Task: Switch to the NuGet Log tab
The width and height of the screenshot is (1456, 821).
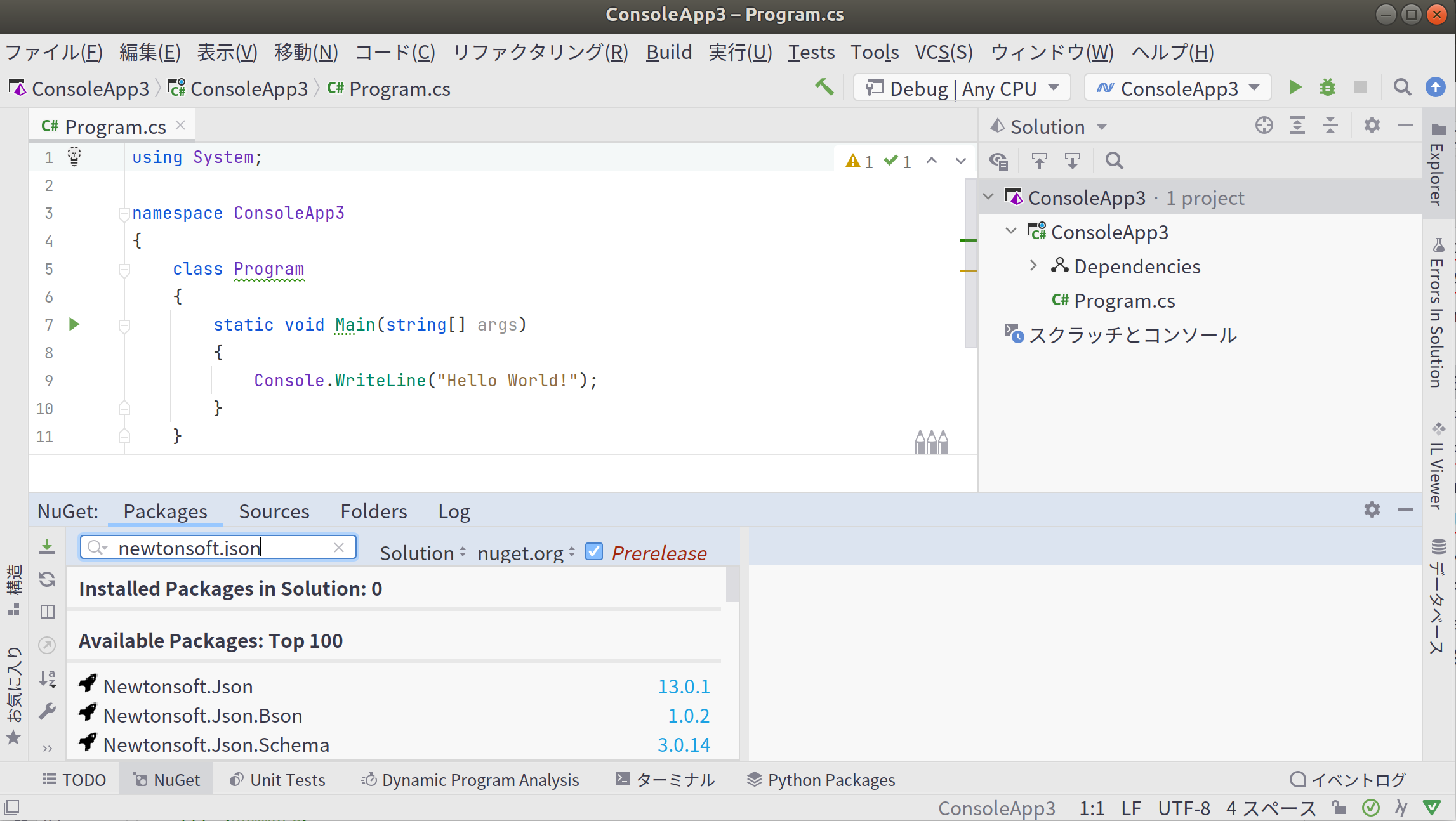Action: pos(454,511)
